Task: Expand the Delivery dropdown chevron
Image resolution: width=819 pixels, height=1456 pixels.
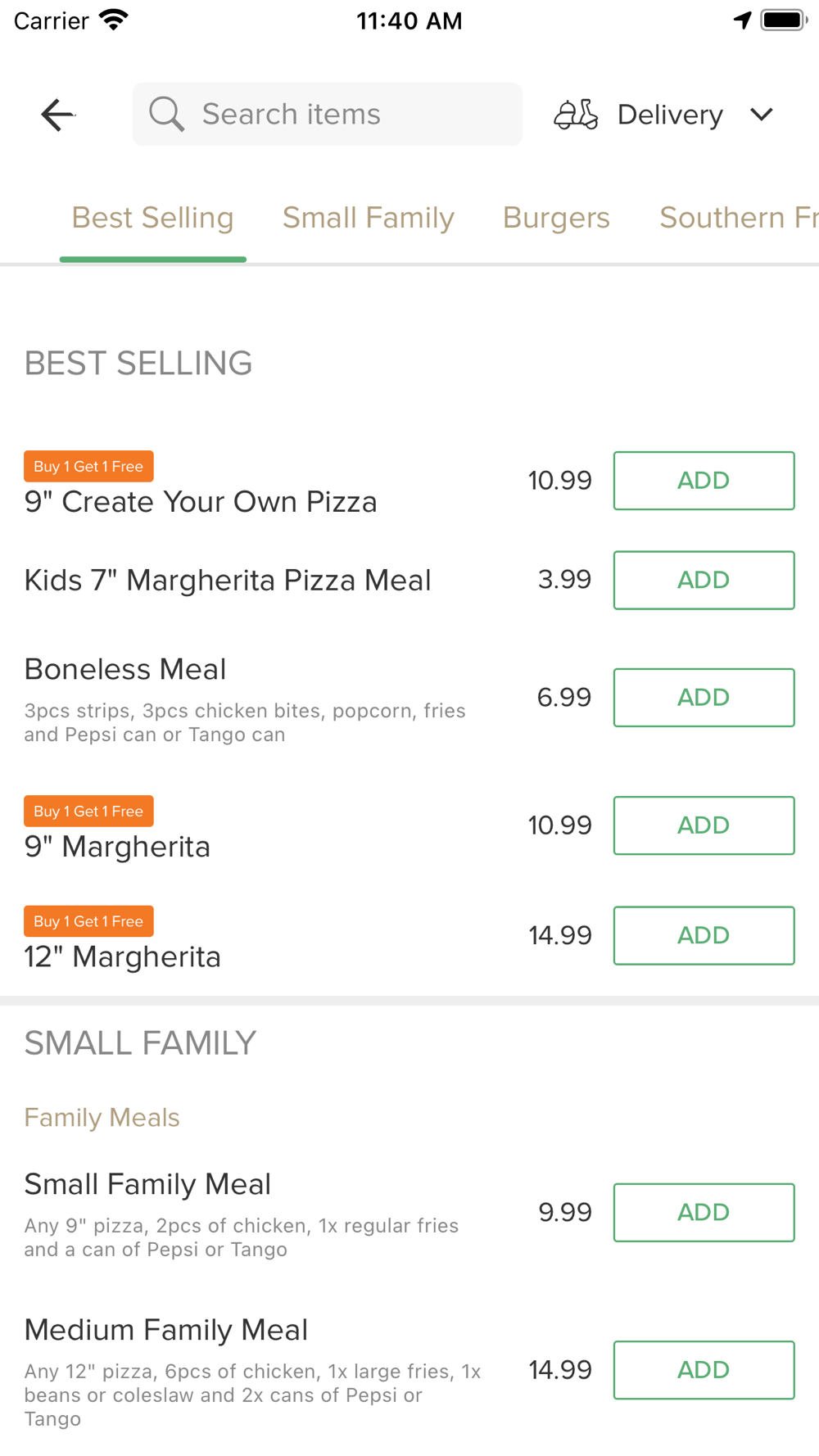Action: pos(762,115)
